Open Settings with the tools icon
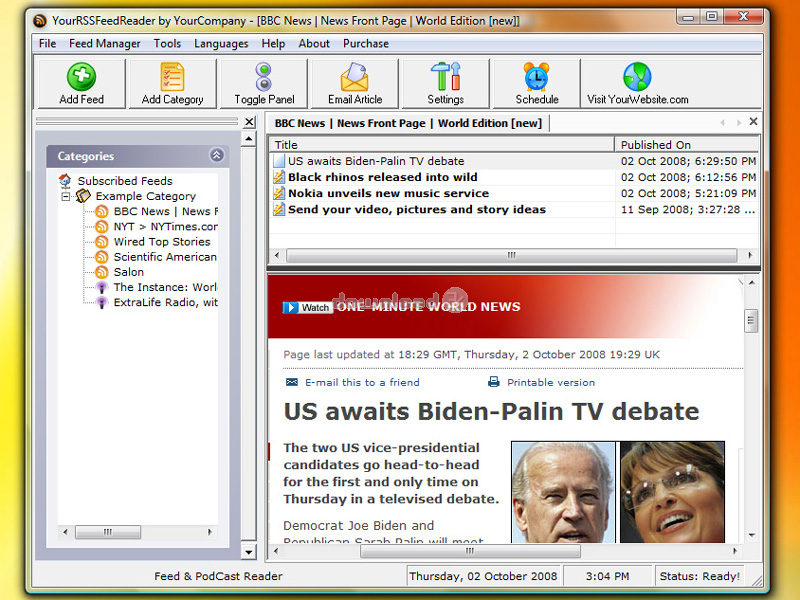This screenshot has height=600, width=800. [445, 77]
